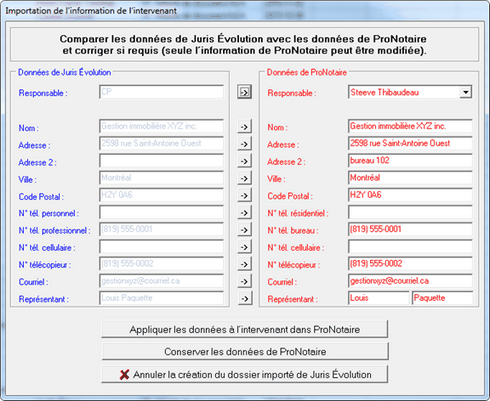Choose Conserver les données de ProNotaire
This screenshot has width=490, height=401.
click(x=245, y=352)
